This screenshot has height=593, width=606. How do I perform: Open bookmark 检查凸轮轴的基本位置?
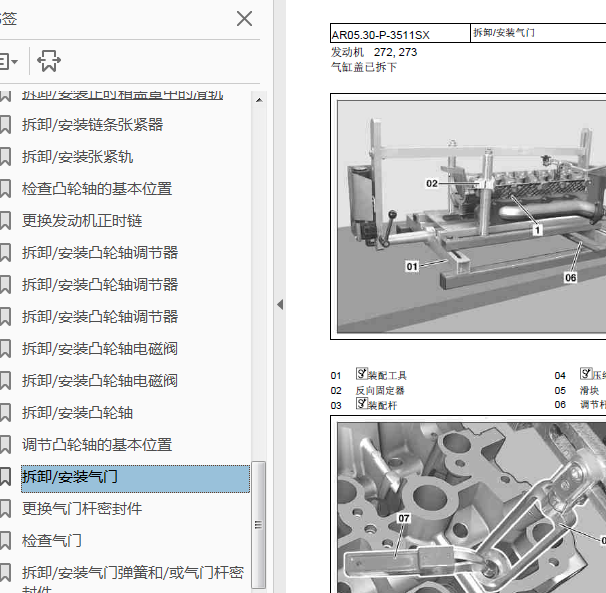(x=97, y=189)
